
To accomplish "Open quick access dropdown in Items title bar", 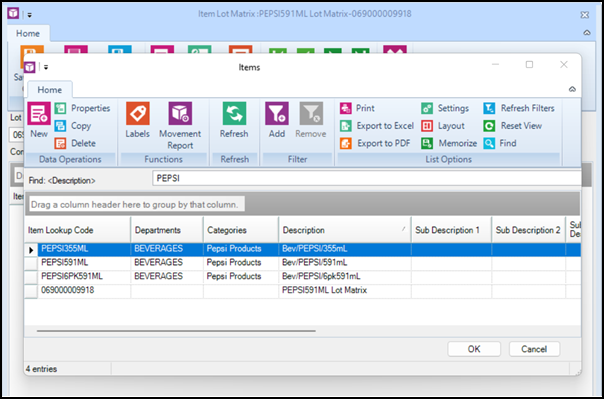I will 46,68.
